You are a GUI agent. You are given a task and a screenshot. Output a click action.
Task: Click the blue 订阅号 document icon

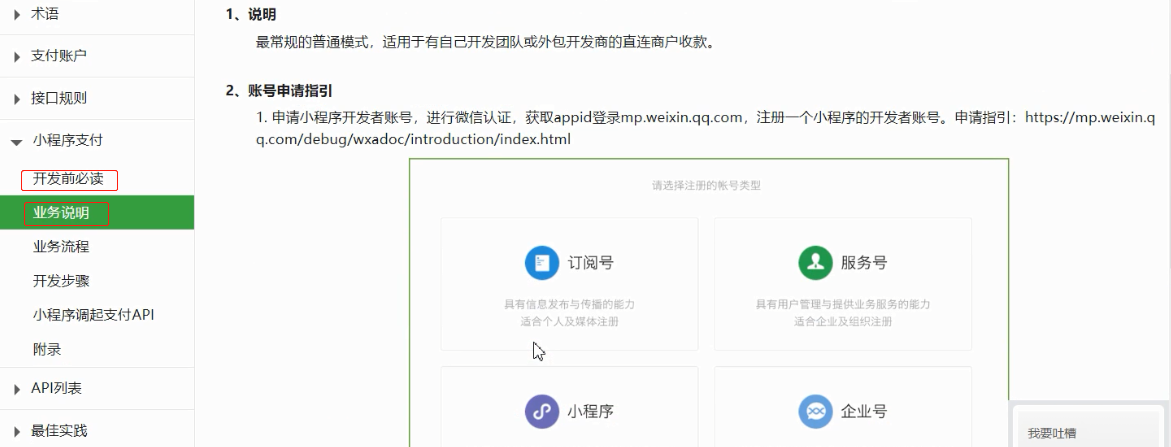542,263
